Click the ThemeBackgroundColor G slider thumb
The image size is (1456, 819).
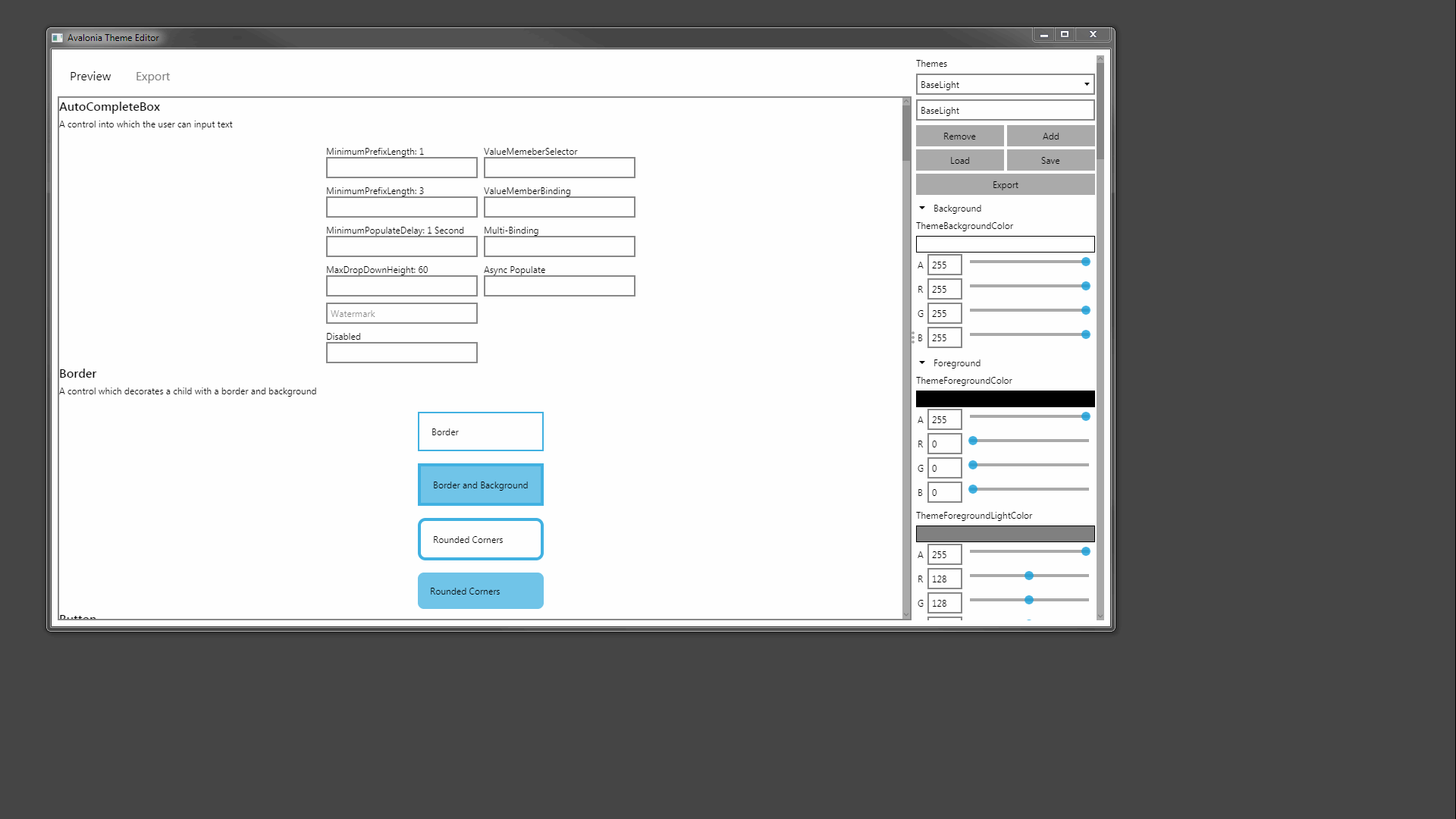pos(1085,310)
